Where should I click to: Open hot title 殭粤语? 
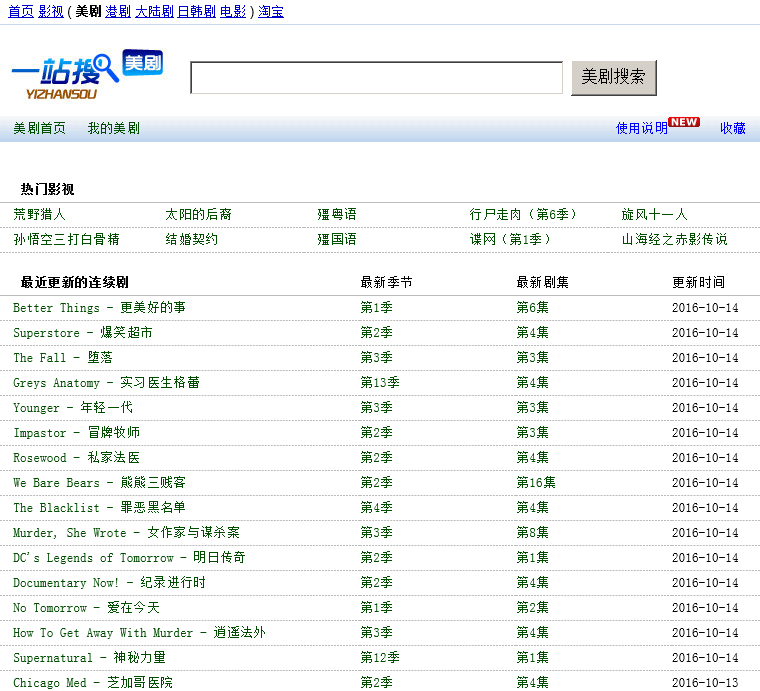coord(337,214)
